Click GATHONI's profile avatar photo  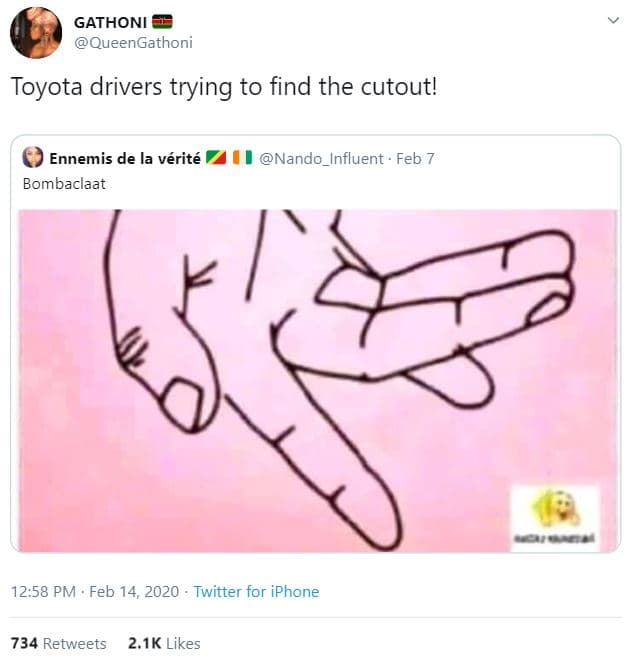coord(35,33)
